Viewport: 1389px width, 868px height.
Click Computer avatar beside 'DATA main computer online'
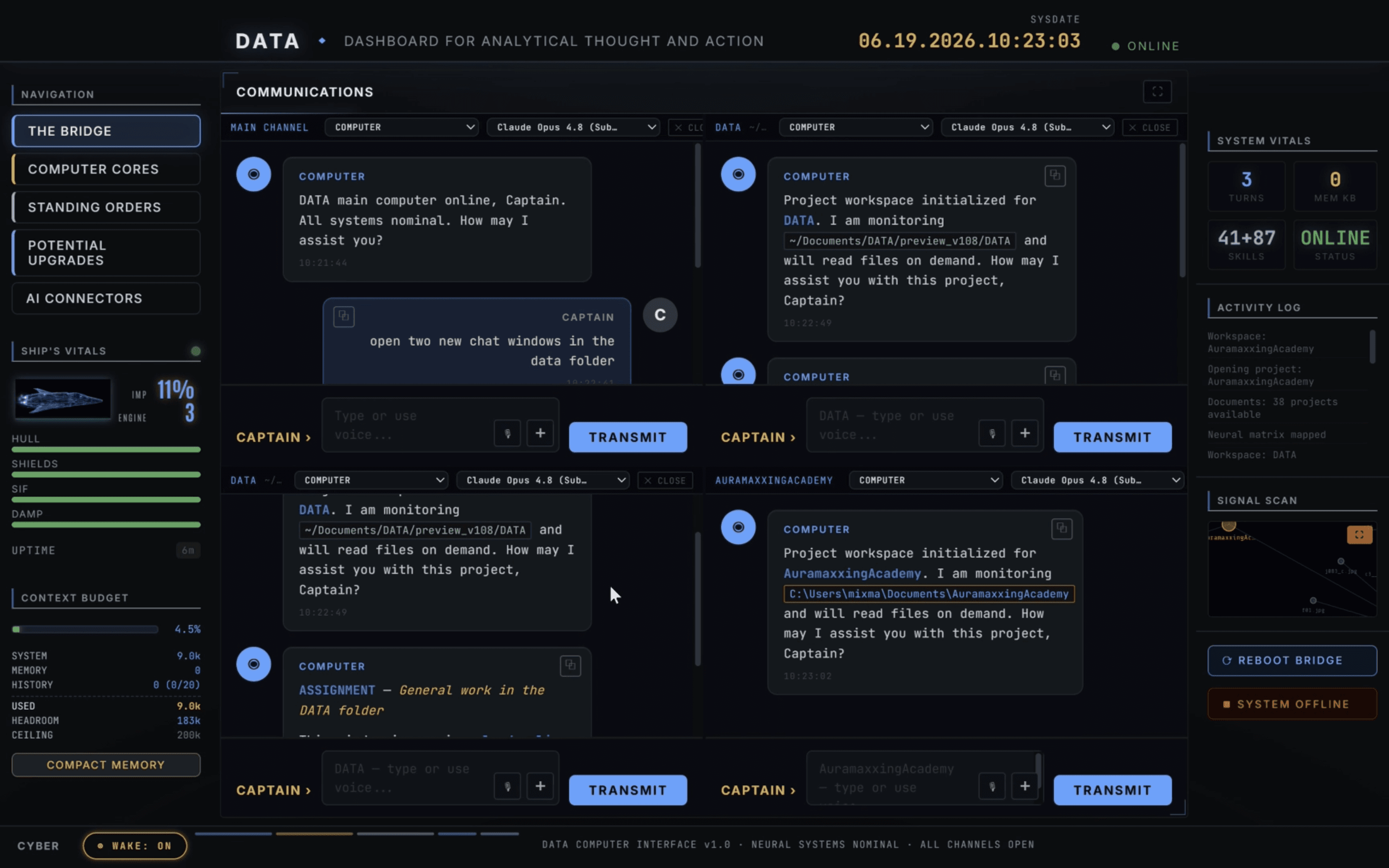click(254, 174)
